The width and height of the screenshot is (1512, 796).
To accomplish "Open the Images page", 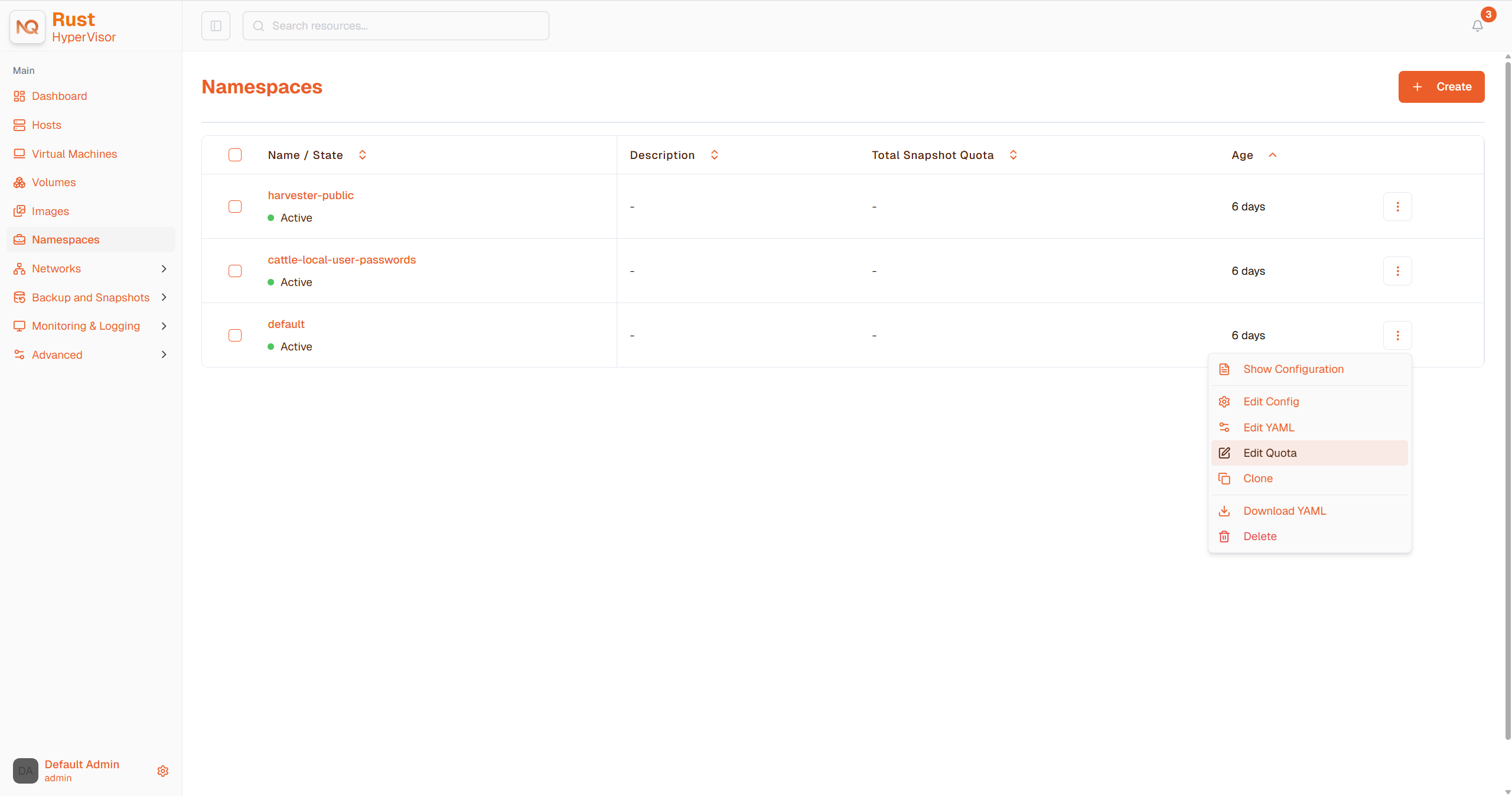I will click(91, 211).
